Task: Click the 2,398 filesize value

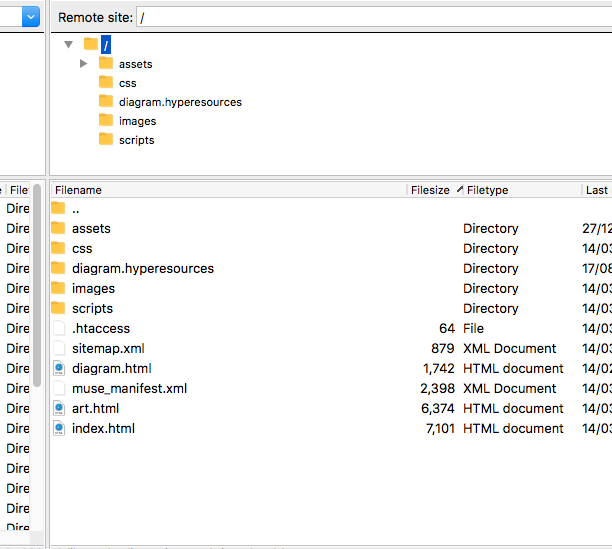Action: (438, 389)
